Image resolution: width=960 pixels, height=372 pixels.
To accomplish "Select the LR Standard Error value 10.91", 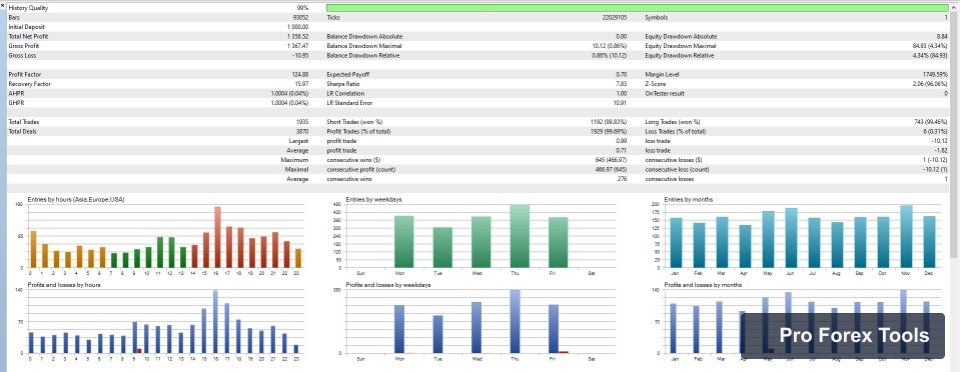I will point(621,103).
